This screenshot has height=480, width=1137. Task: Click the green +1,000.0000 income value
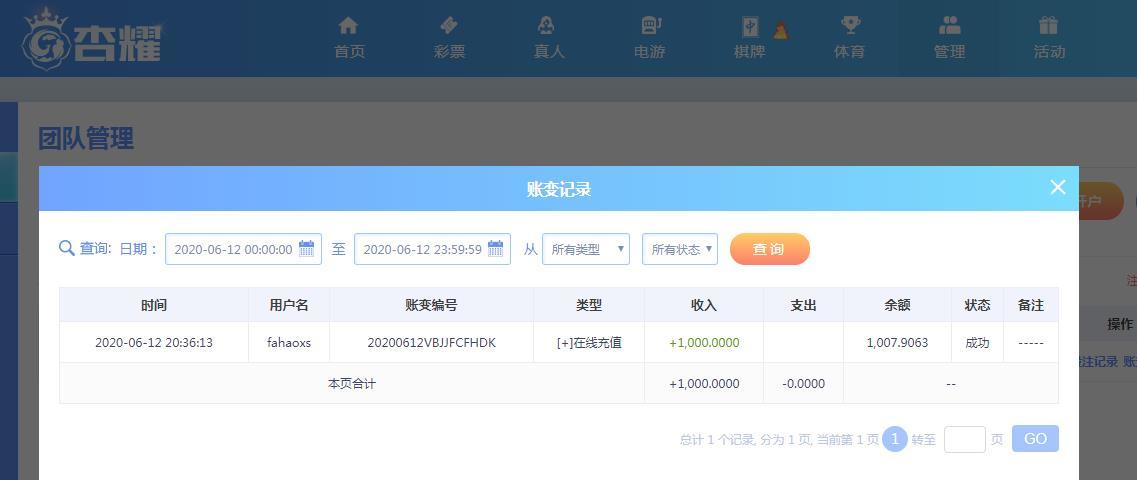tap(704, 342)
